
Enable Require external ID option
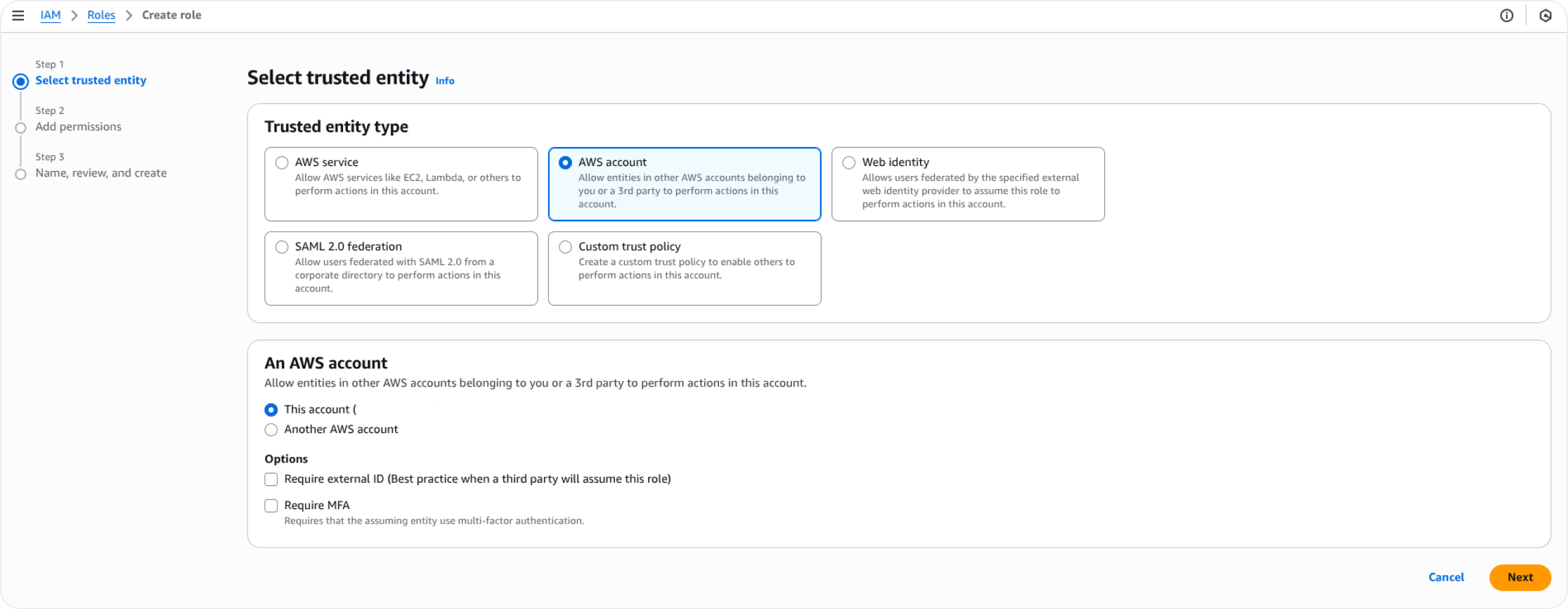[271, 479]
